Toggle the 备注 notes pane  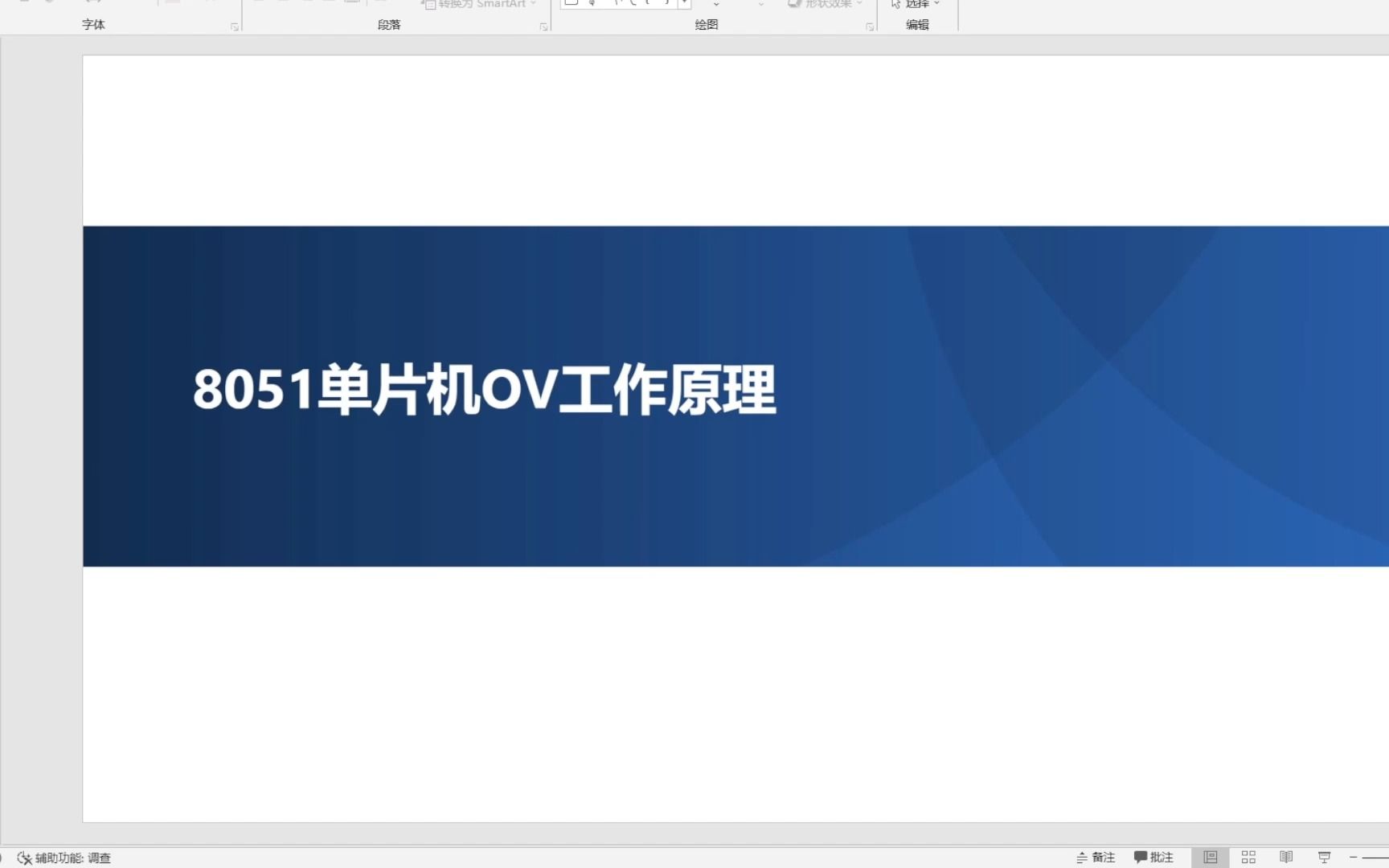pyautogui.click(x=1096, y=858)
